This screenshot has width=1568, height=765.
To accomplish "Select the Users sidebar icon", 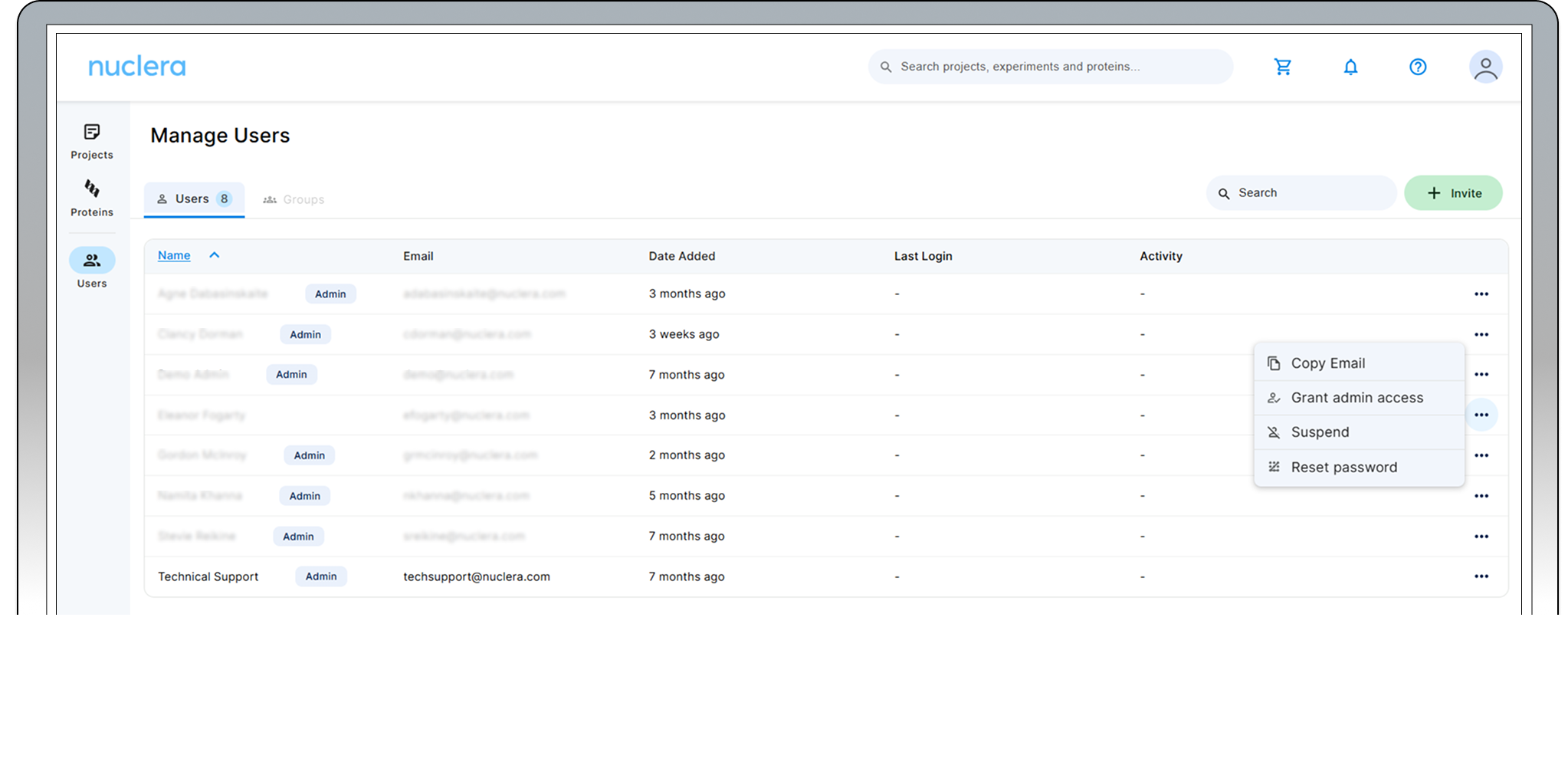I will click(92, 261).
